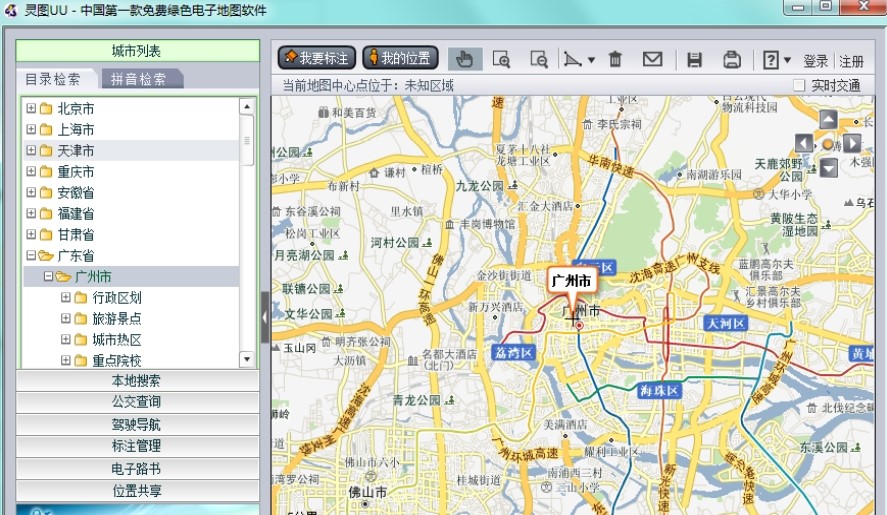Switch to the 拼音检索 tab
887x515 pixels.
(x=140, y=79)
